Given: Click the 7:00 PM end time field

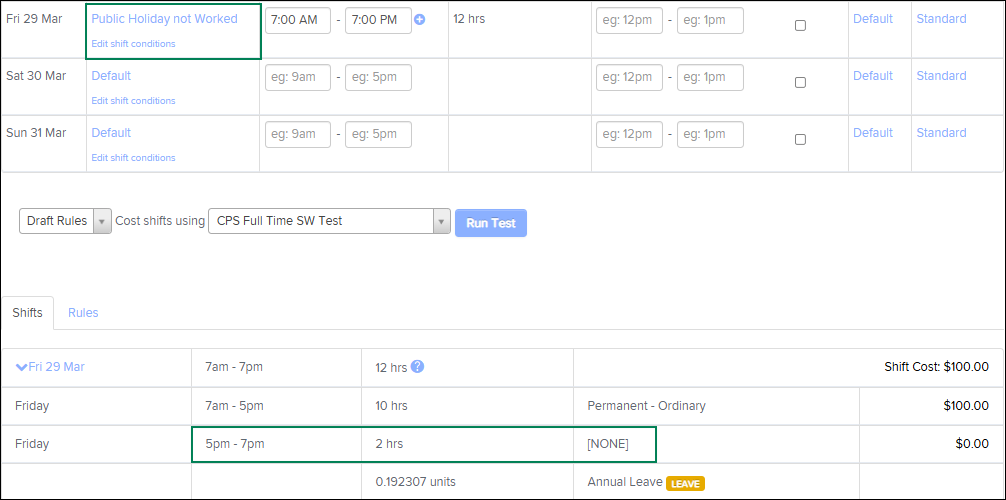Looking at the screenshot, I should coord(378,21).
